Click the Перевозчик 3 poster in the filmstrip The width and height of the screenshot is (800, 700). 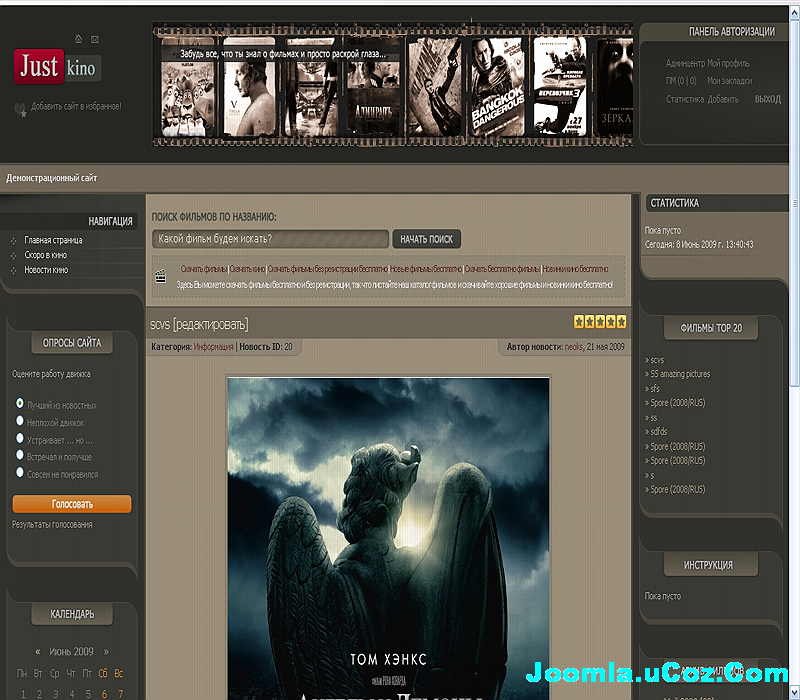point(559,86)
